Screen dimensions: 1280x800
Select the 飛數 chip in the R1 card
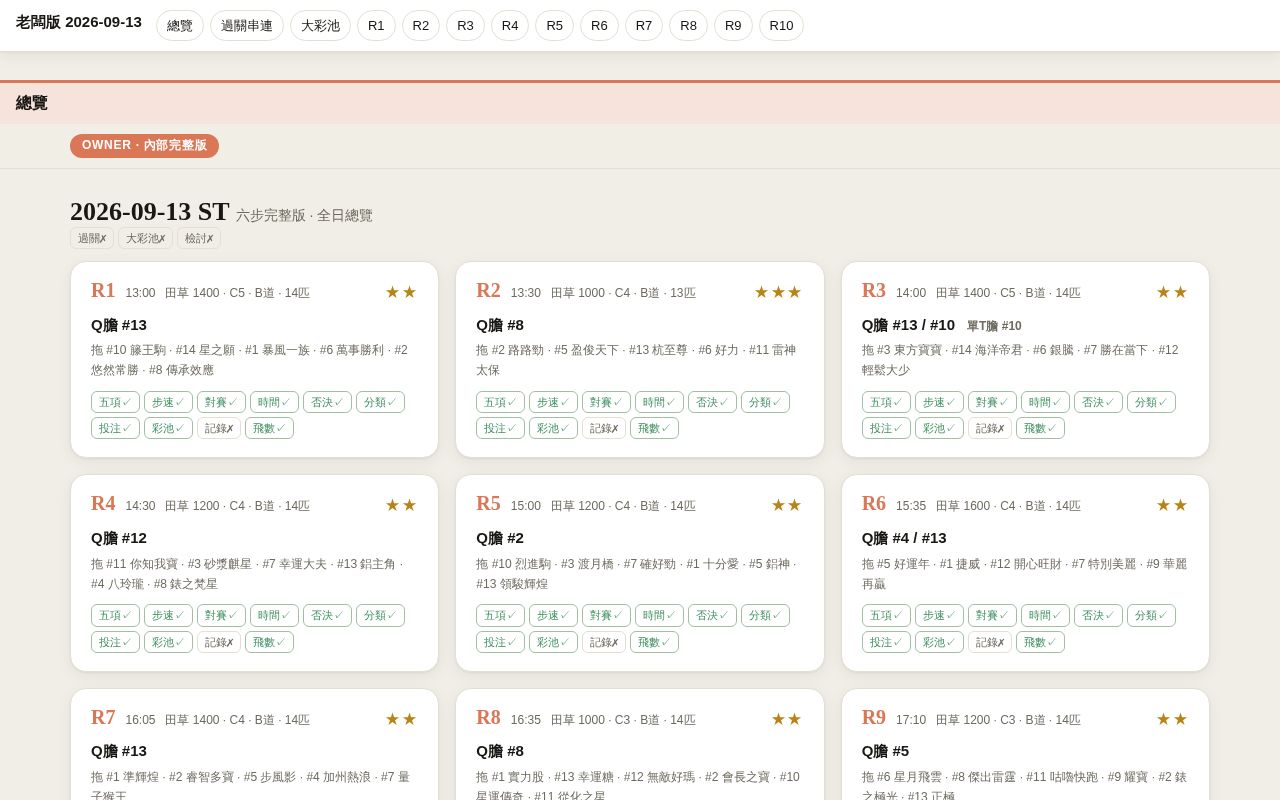269,428
